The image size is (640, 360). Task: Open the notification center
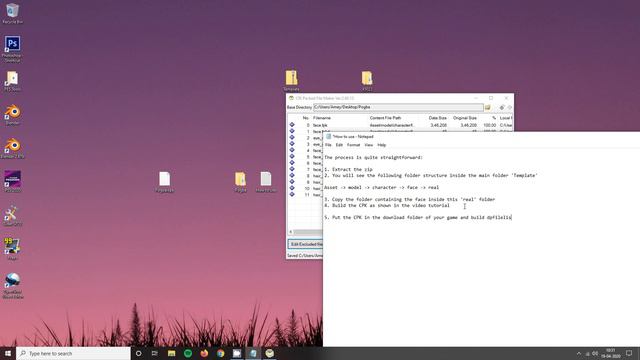(629, 353)
